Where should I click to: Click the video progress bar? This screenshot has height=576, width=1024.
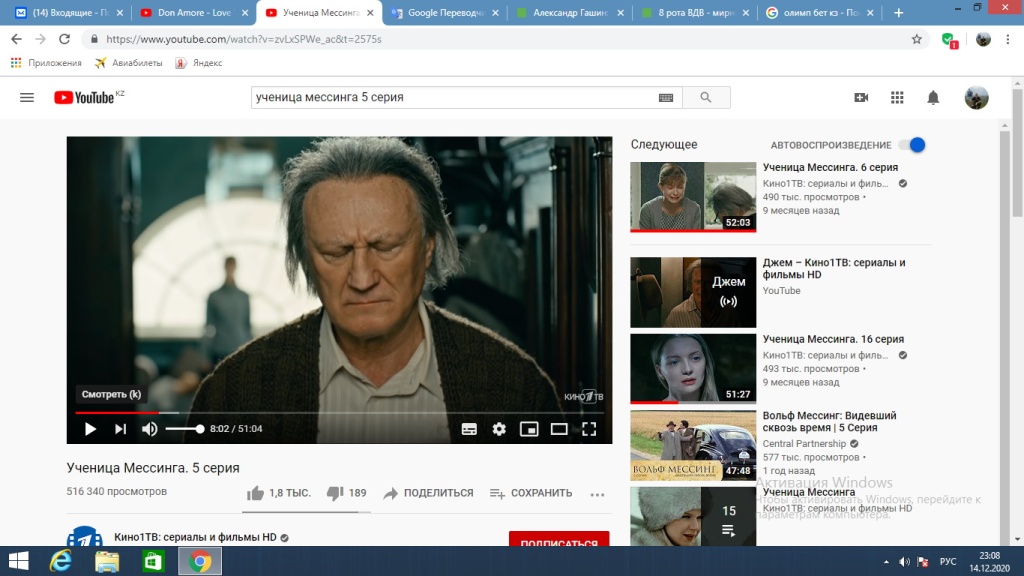(x=340, y=413)
